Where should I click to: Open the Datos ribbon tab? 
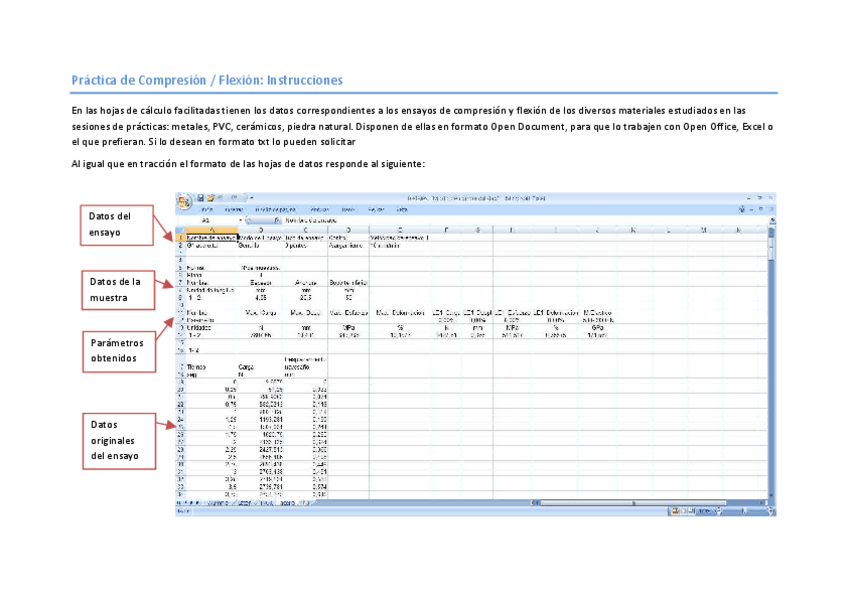348,210
